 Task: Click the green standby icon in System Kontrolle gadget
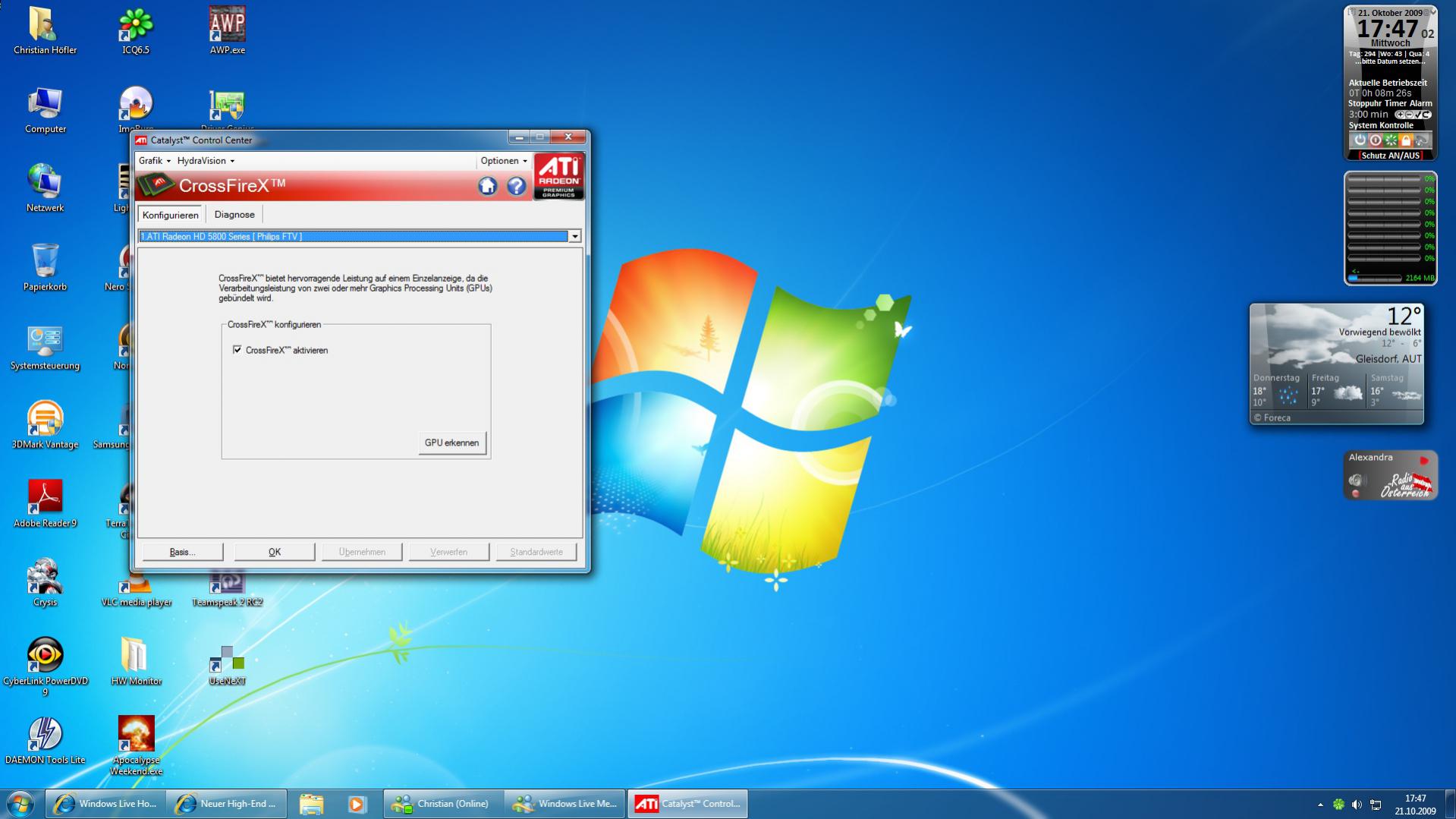click(1391, 140)
